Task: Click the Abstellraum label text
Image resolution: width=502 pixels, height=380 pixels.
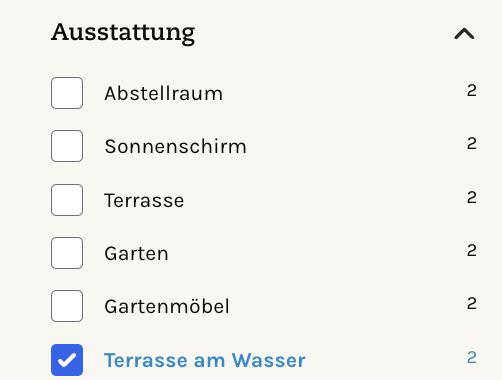Action: coord(163,93)
